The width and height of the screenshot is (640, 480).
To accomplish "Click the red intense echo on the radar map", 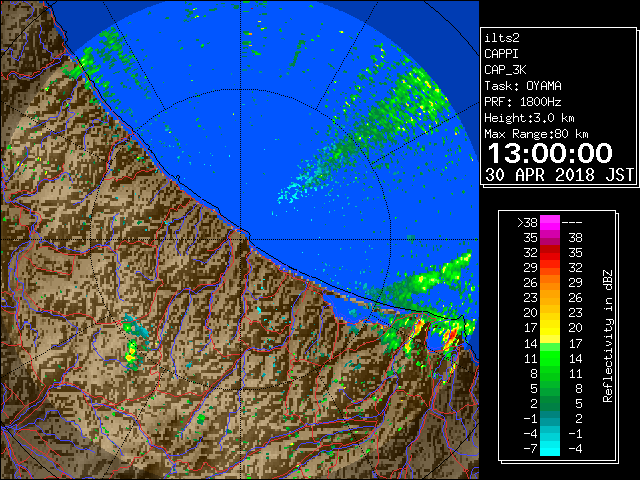I will (451, 336).
